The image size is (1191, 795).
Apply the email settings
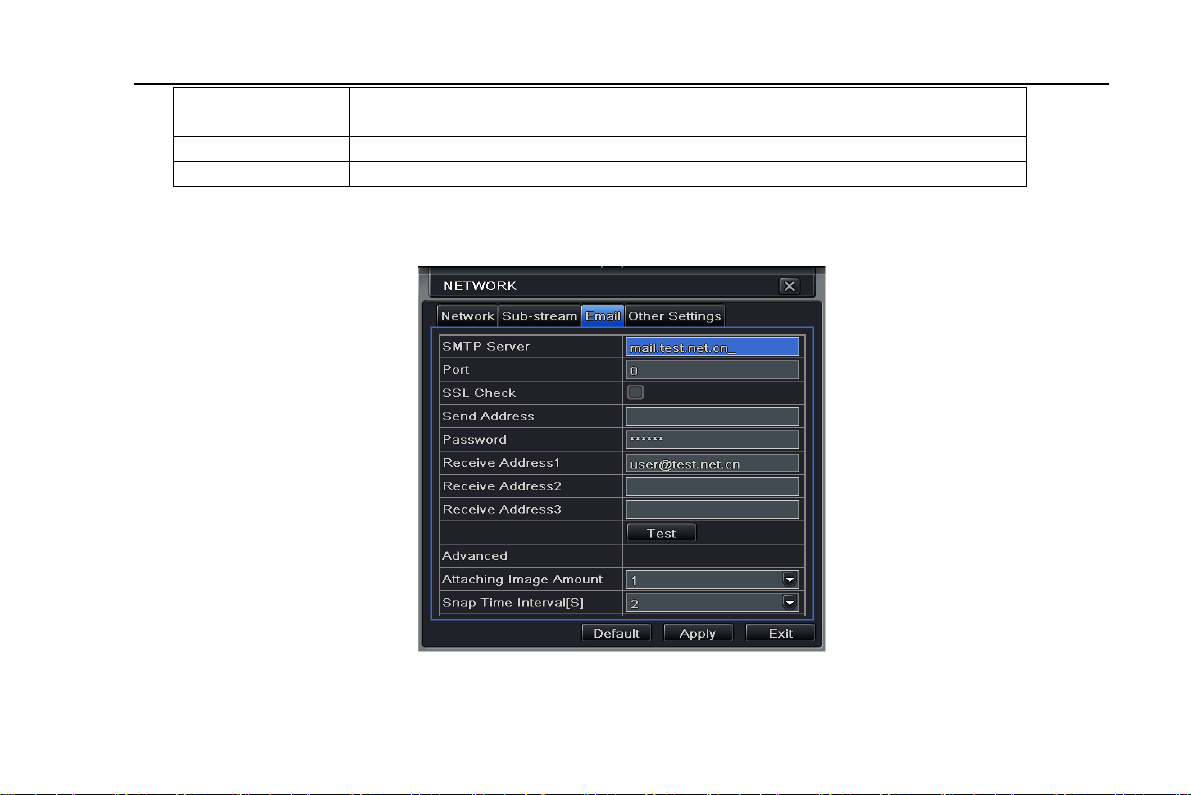coord(698,633)
